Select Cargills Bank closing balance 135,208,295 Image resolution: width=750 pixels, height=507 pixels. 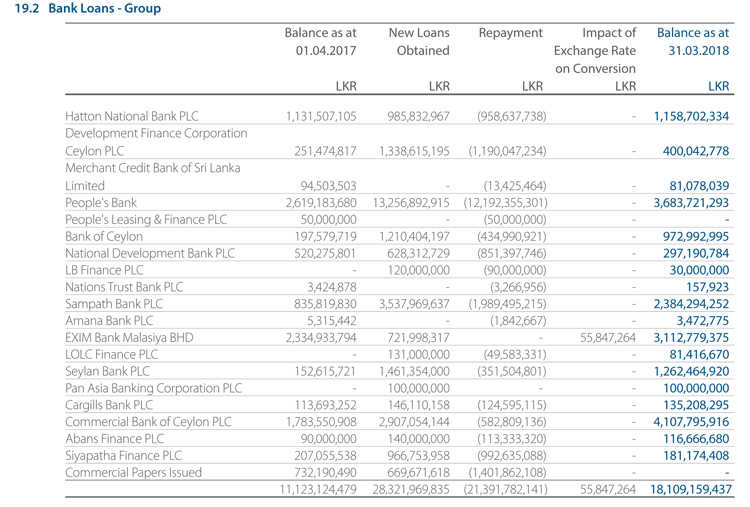(696, 405)
